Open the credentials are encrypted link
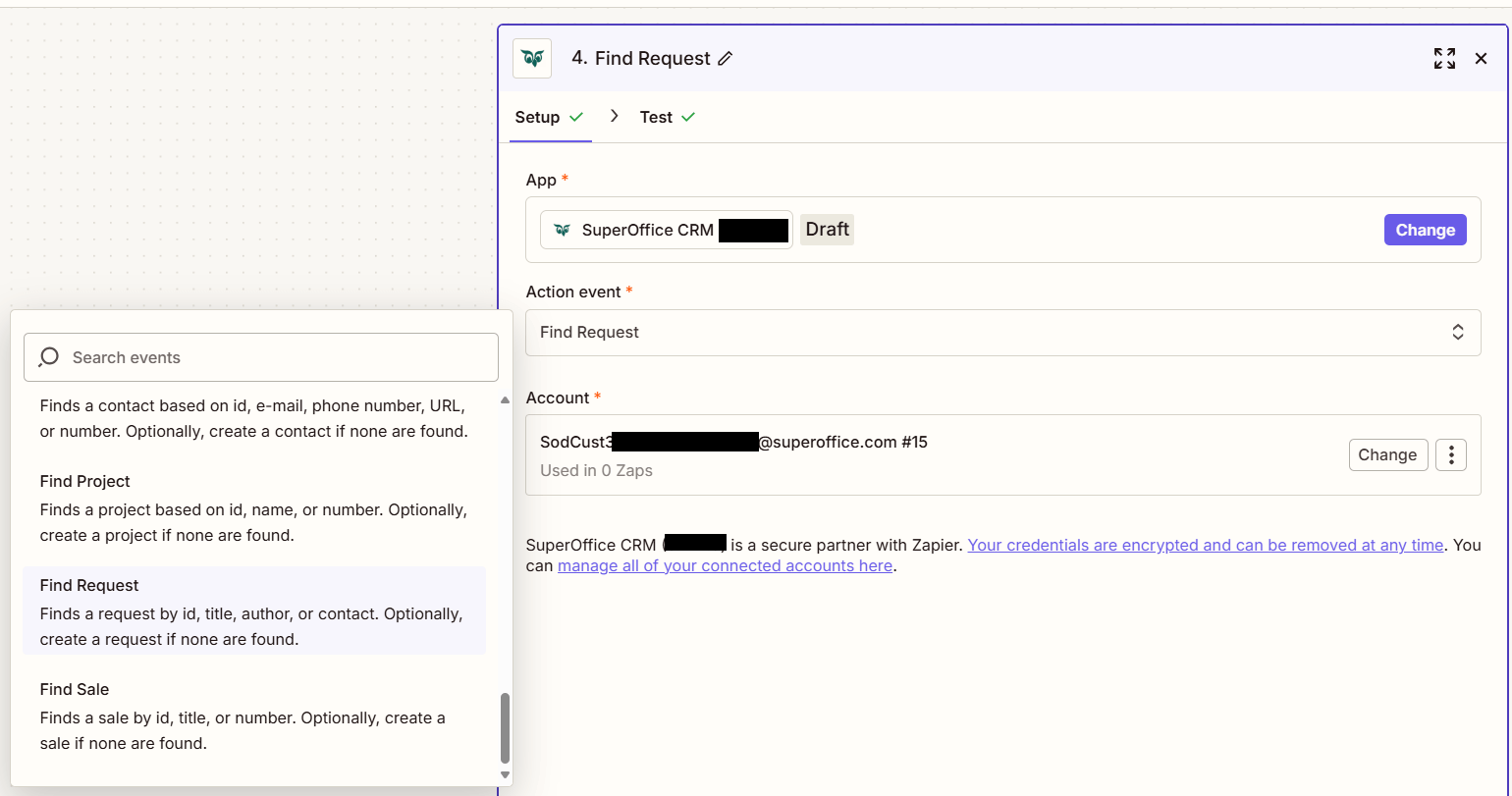This screenshot has width=1512, height=796. 1206,545
